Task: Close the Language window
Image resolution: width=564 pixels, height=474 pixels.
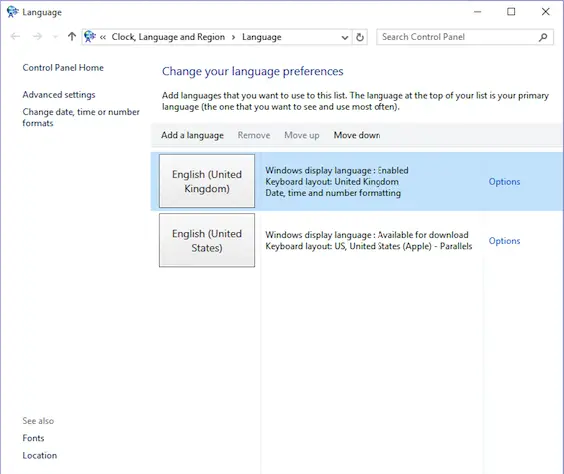Action: 545,12
